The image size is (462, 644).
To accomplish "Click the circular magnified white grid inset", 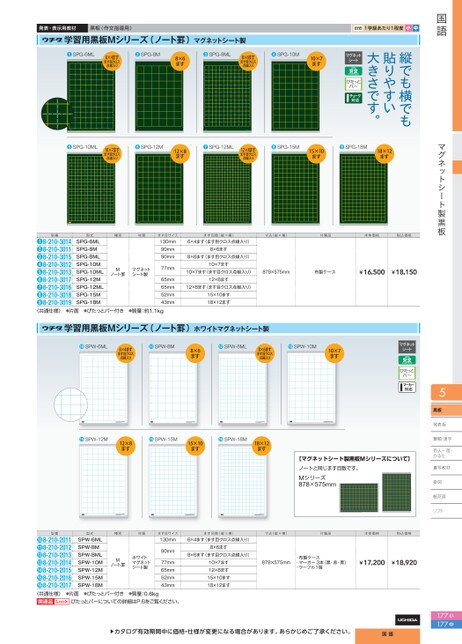I will (71, 404).
